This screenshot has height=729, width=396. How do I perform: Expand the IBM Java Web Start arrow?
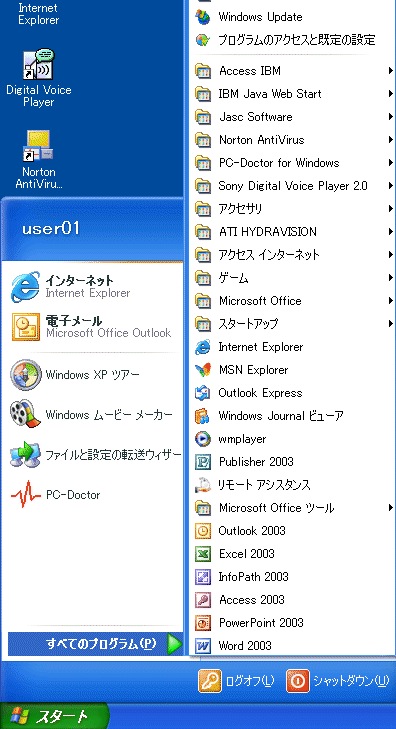[x=391, y=94]
